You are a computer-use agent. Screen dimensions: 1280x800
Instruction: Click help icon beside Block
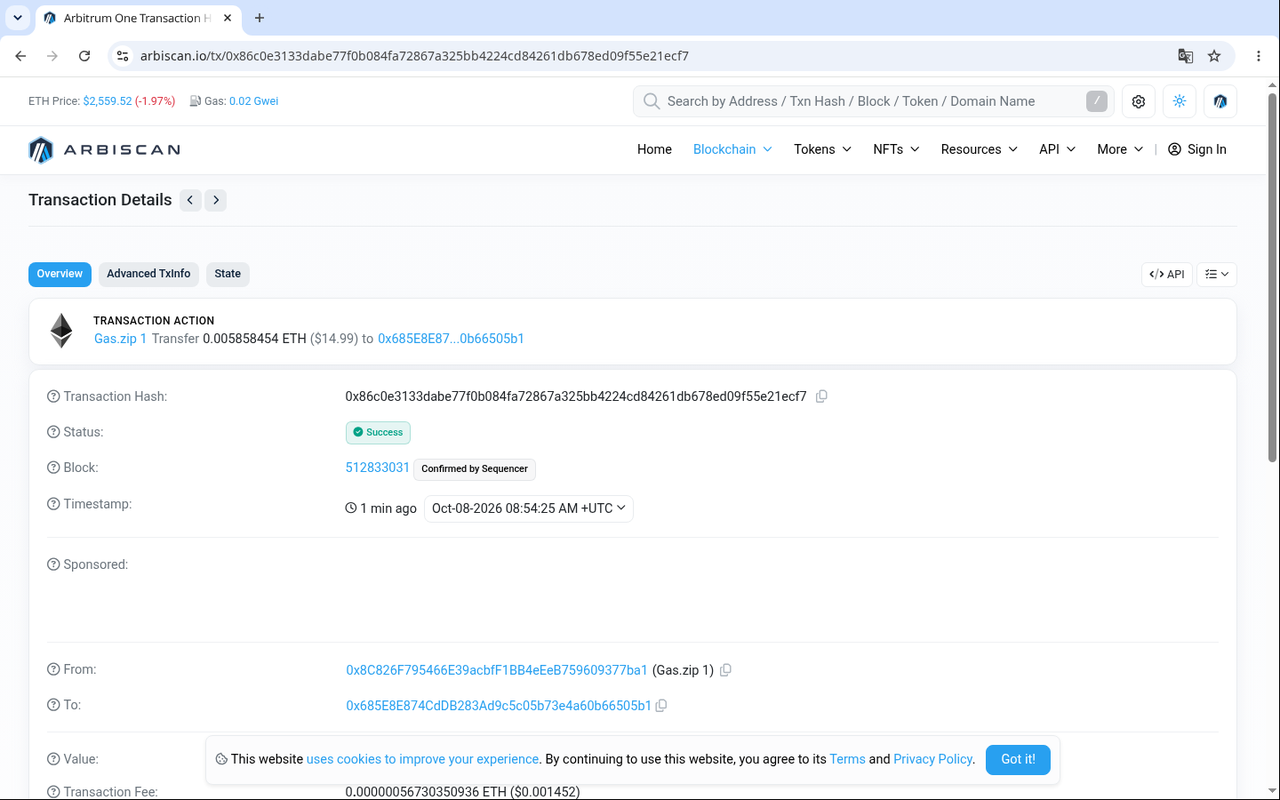tap(54, 468)
